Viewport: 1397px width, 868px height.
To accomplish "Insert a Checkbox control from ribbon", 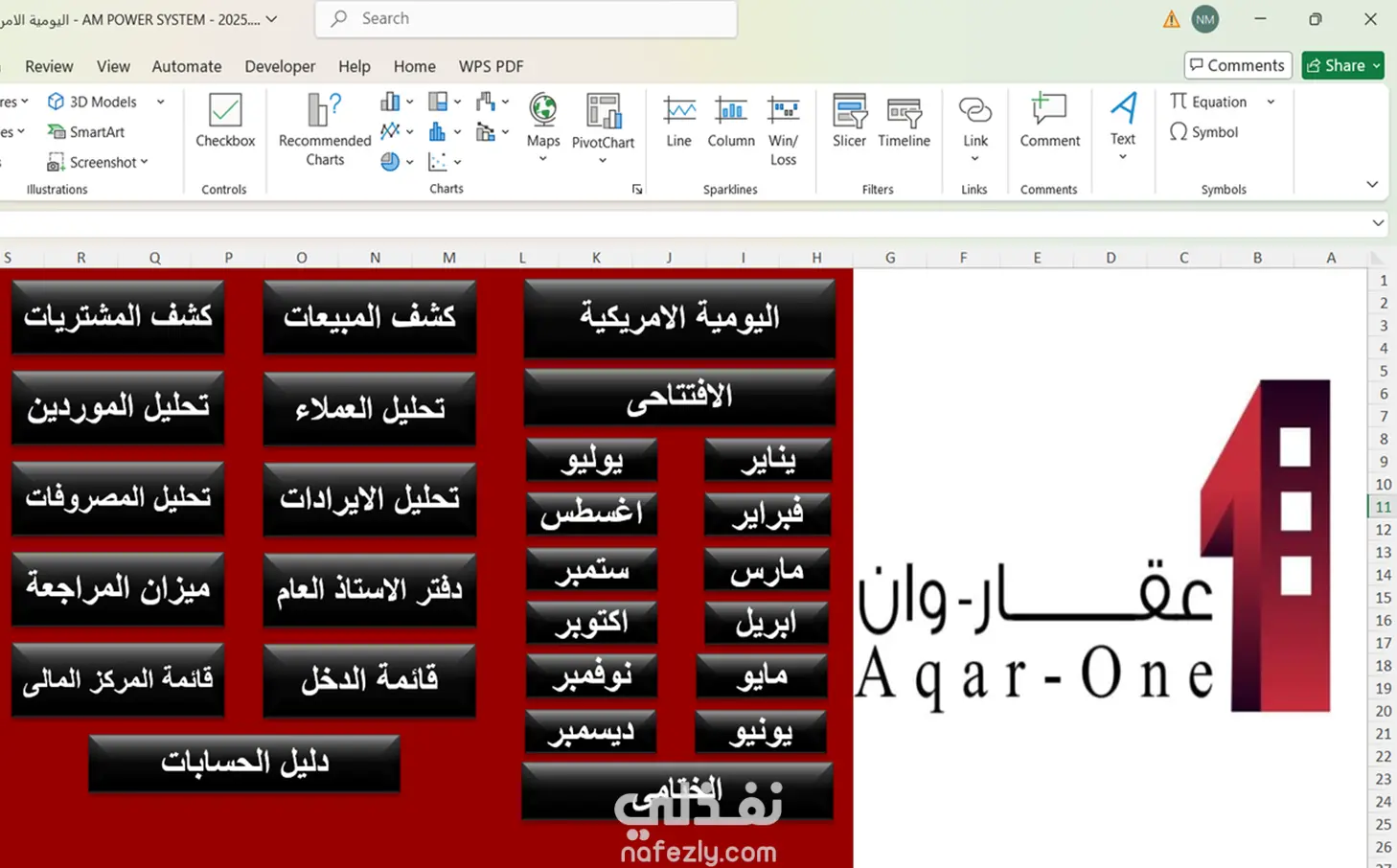I will pyautogui.click(x=225, y=122).
